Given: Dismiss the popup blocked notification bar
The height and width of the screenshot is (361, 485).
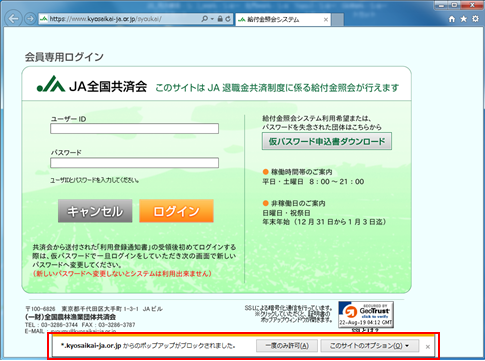Looking at the screenshot, I should point(428,347).
